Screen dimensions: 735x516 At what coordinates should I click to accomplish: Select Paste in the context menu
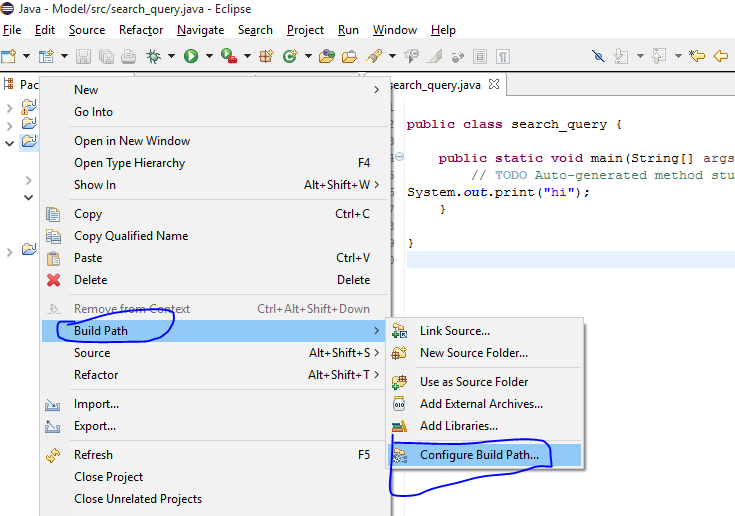pyautogui.click(x=216, y=258)
